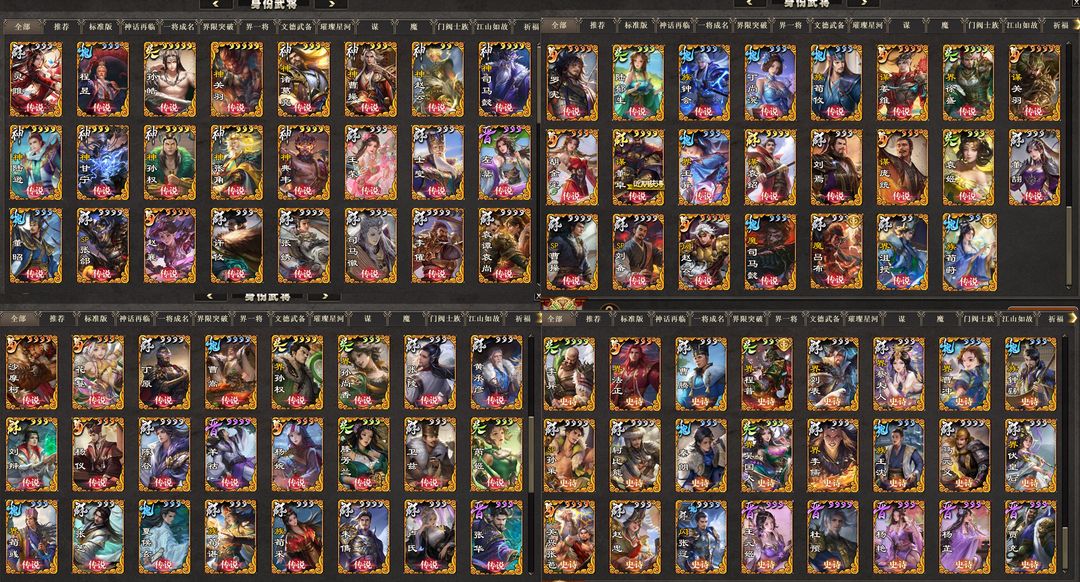Pick the 刘焉 general card
Screen dimensions: 1080x582
pos(836,167)
